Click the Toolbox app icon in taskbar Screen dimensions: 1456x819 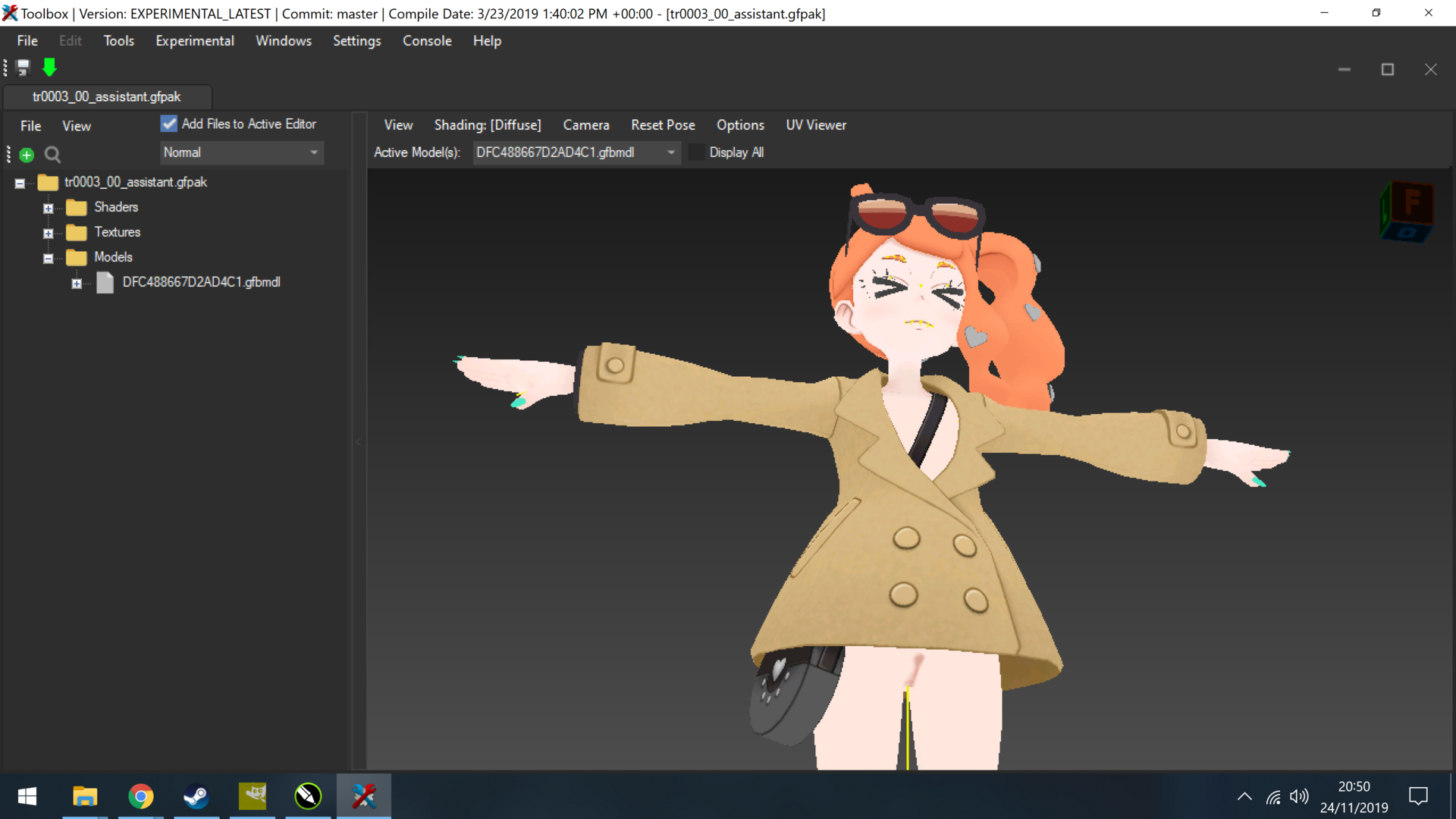[x=364, y=796]
